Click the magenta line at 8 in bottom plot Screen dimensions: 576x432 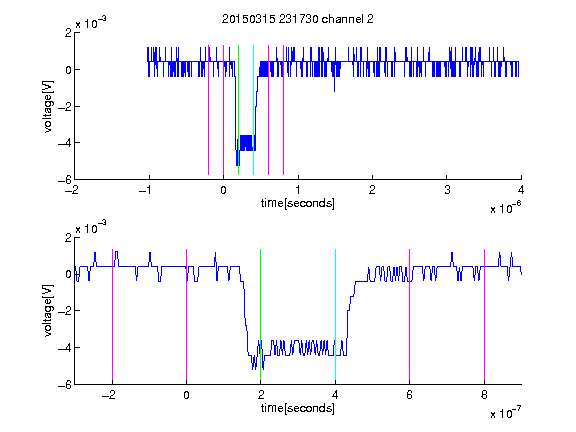(x=485, y=315)
